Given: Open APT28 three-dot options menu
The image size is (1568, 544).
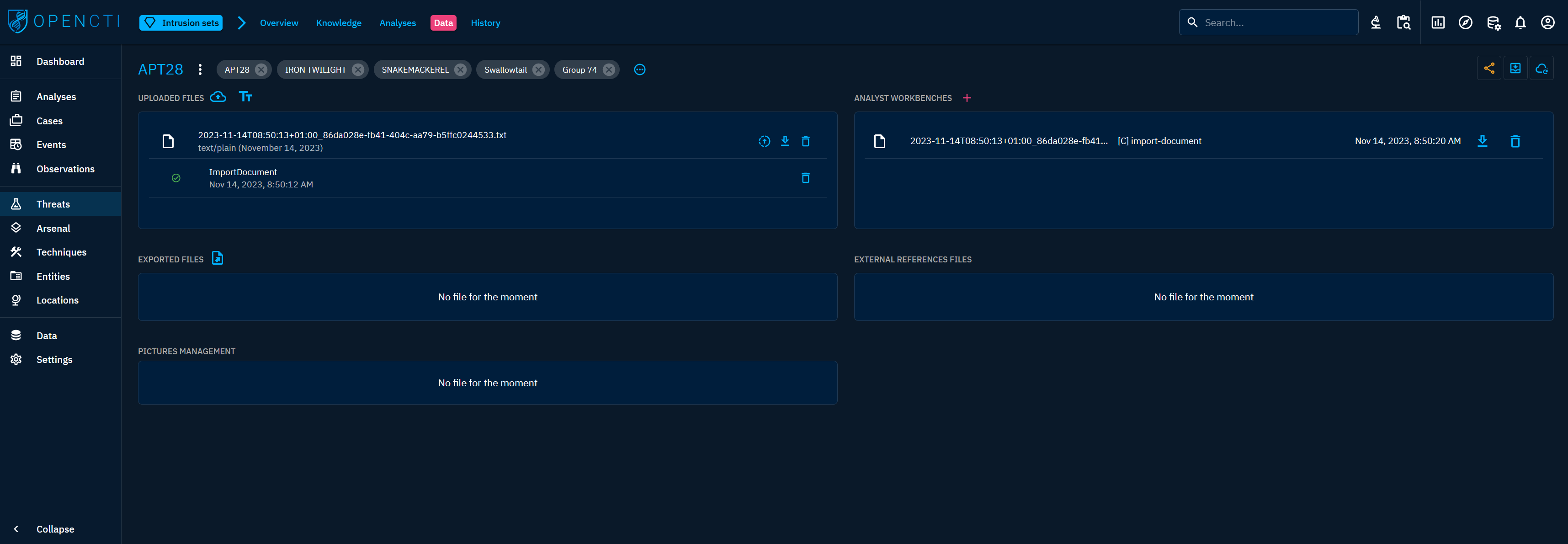Looking at the screenshot, I should coord(200,69).
